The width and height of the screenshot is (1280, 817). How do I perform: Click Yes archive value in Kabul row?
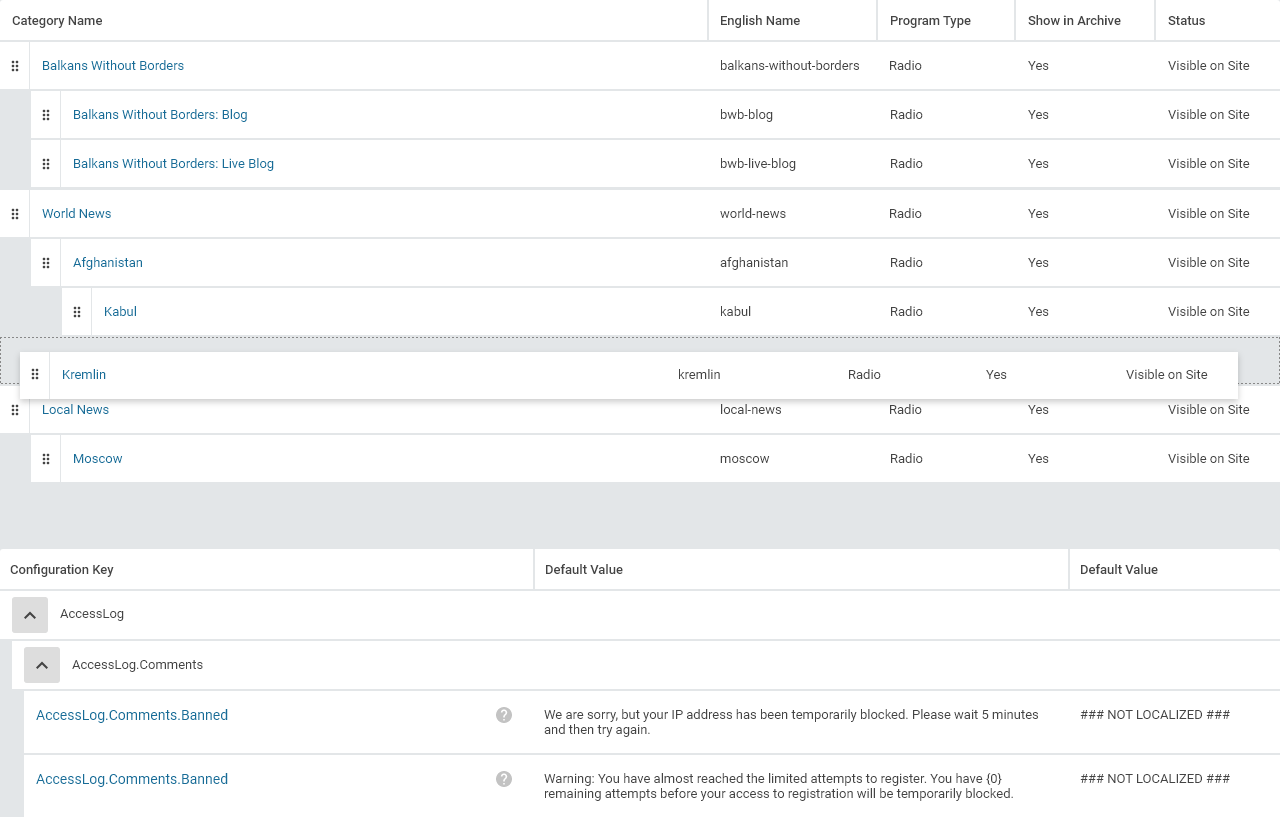click(1038, 312)
